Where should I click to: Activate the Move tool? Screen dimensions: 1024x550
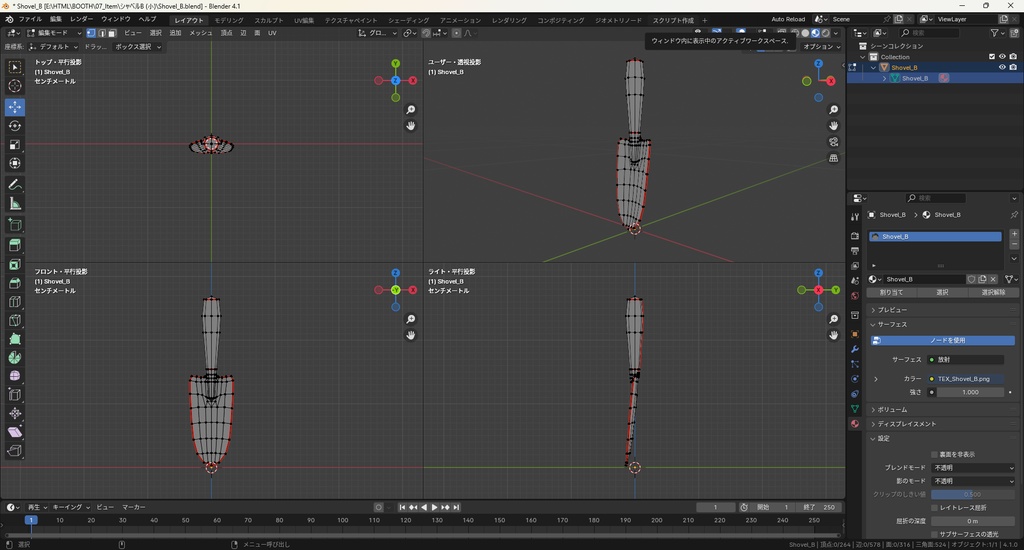(x=14, y=106)
